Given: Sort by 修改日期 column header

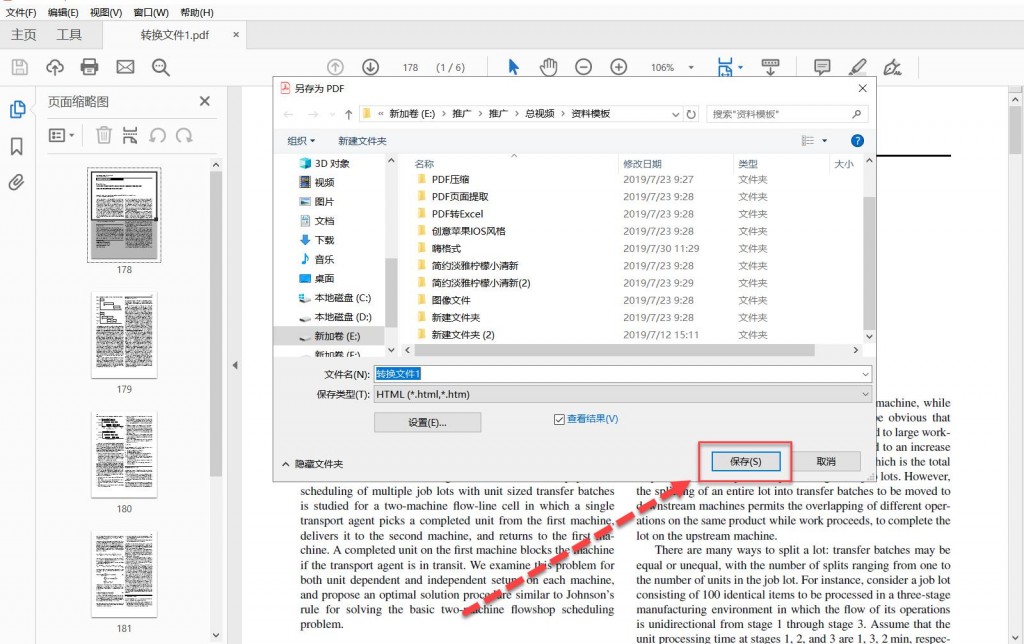Looking at the screenshot, I should point(642,164).
